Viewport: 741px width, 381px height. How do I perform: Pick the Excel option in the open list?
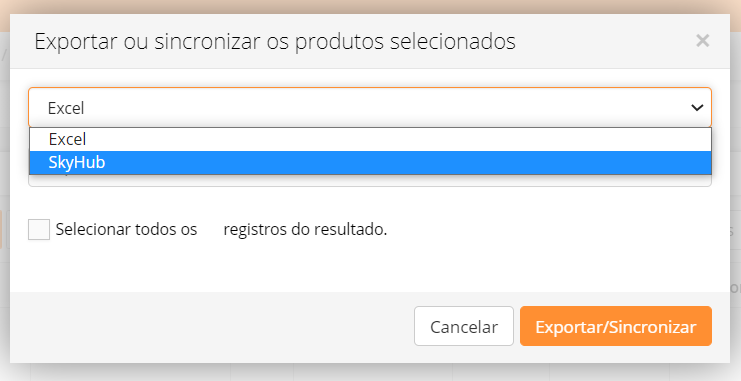tap(370, 139)
